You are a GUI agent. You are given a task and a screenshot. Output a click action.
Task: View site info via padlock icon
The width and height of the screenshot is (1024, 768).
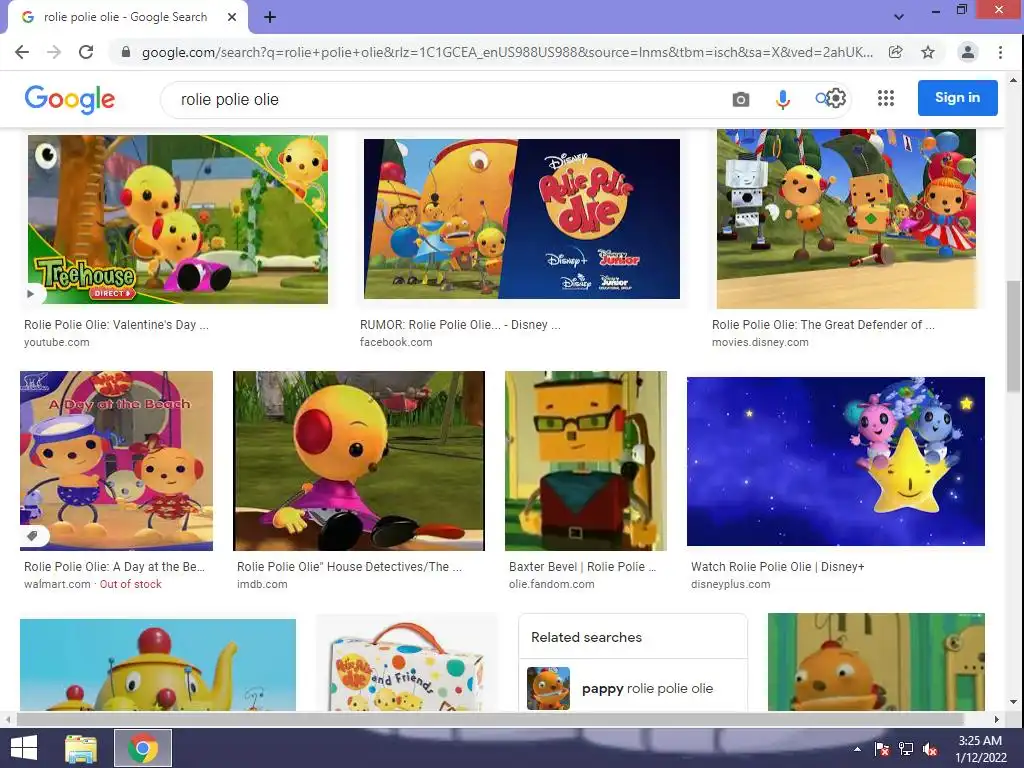click(126, 52)
